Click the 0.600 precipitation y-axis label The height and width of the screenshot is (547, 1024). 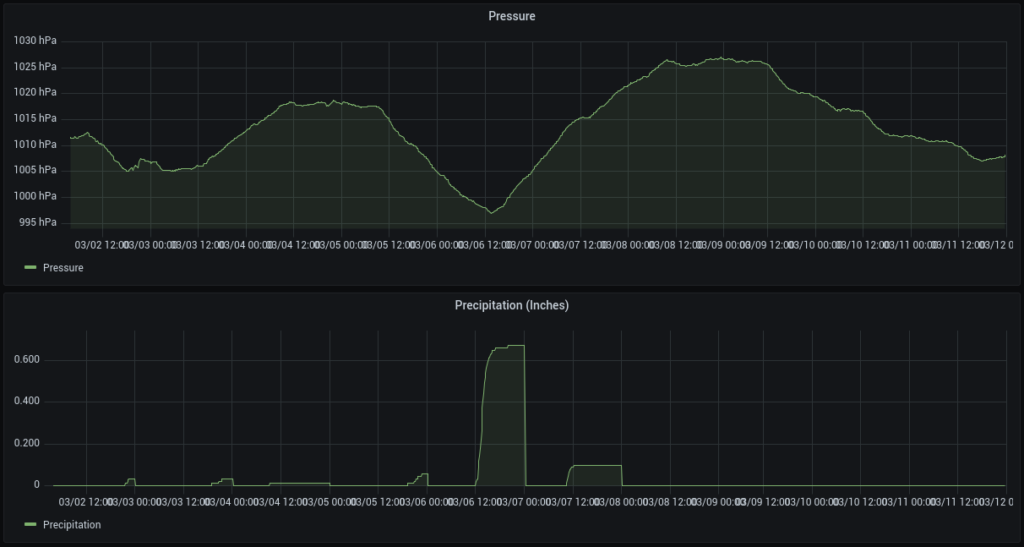[26, 360]
